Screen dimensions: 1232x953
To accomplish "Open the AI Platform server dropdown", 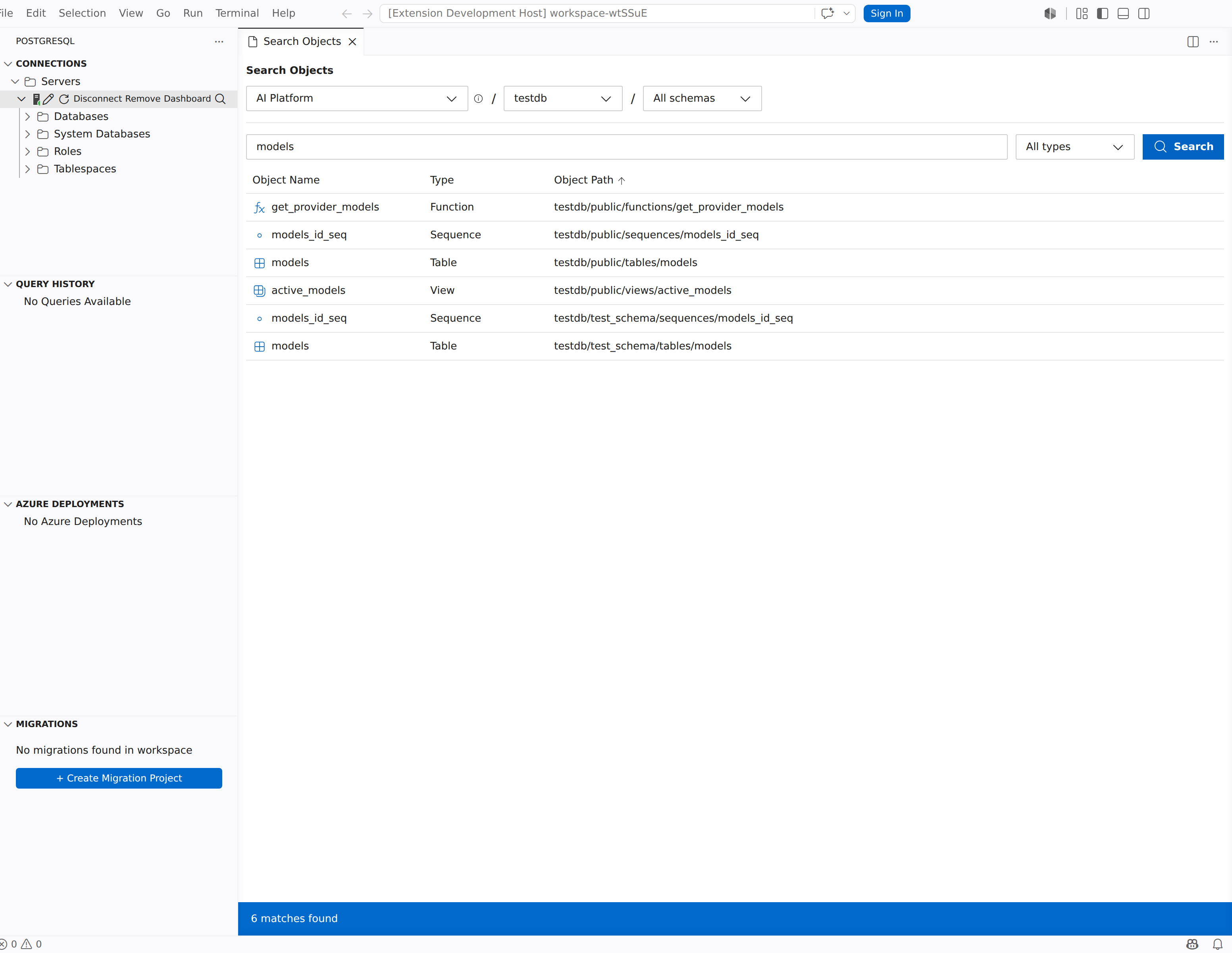I will 357,99.
